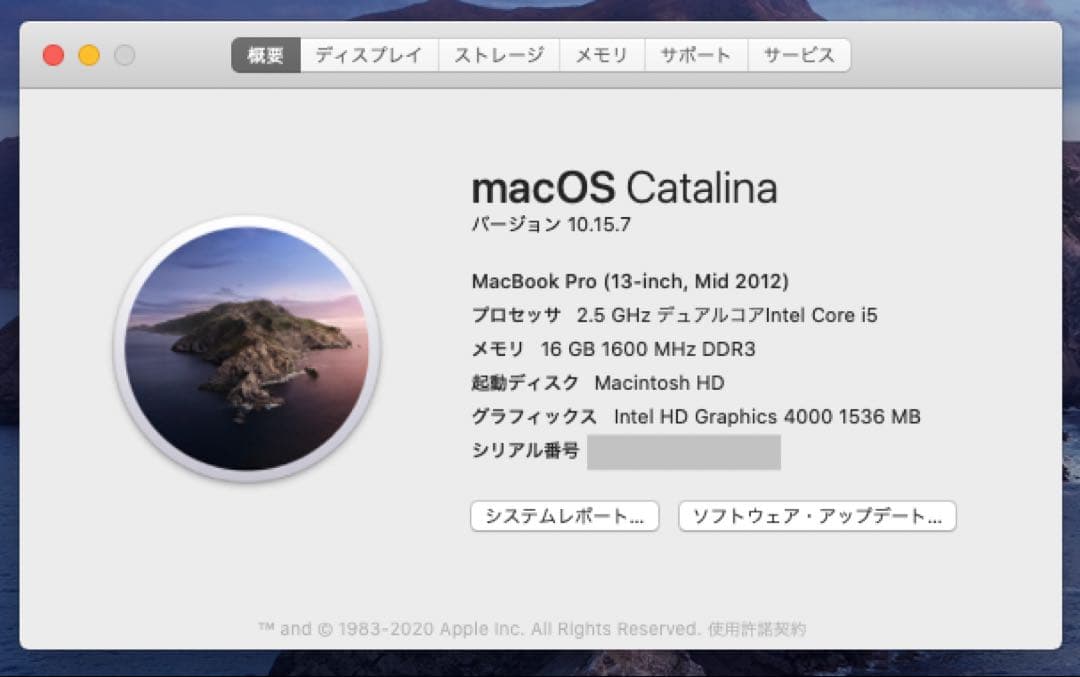Click the システムレポート button
Image resolution: width=1080 pixels, height=677 pixels.
tap(565, 516)
